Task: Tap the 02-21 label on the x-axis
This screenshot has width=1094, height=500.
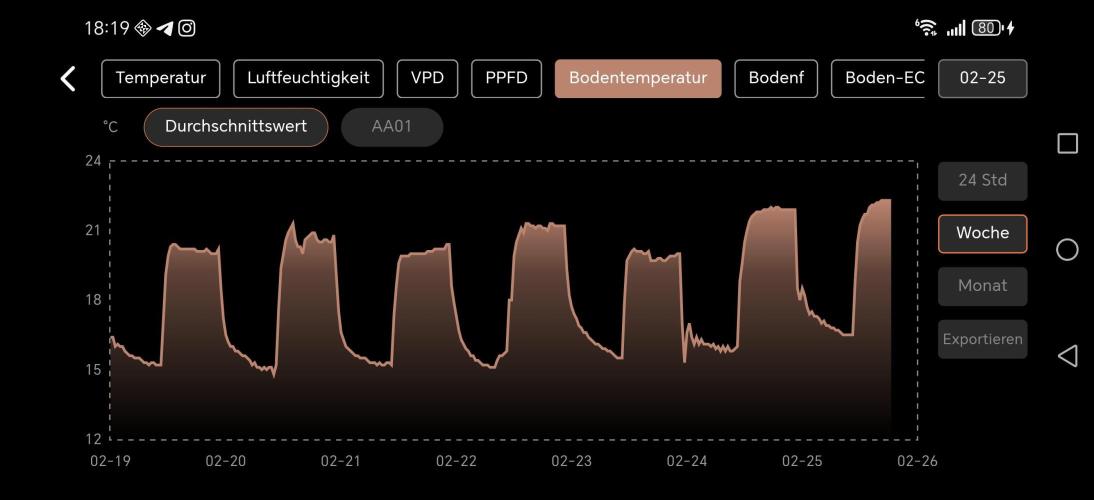Action: (x=340, y=461)
